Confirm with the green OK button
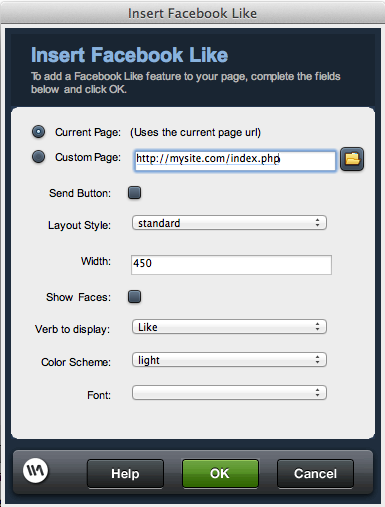Screen dimensions: 385x507 (x=220, y=473)
